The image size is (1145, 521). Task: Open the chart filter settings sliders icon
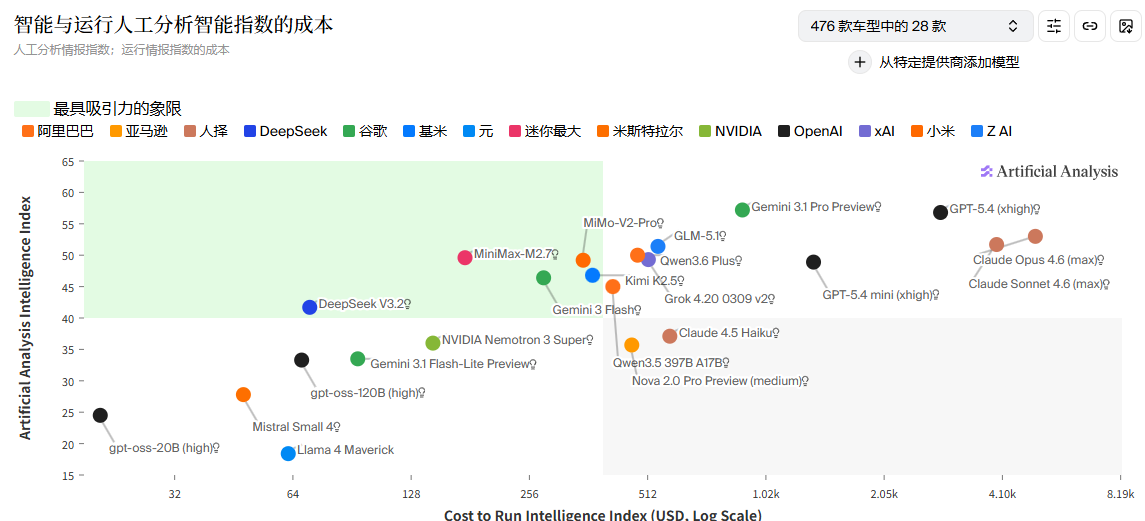1054,26
